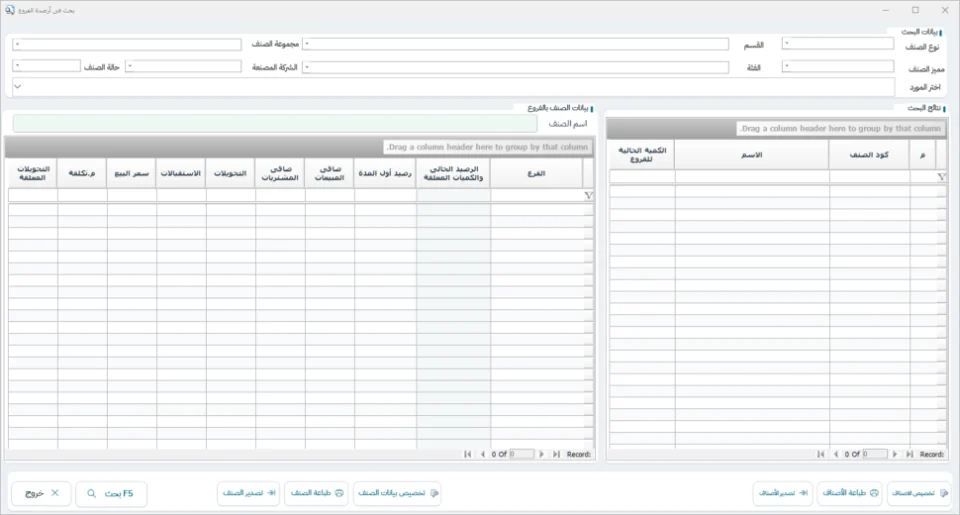The width and height of the screenshot is (960, 515).
Task: Click the app icon in the title bar
Action: (x=10, y=10)
